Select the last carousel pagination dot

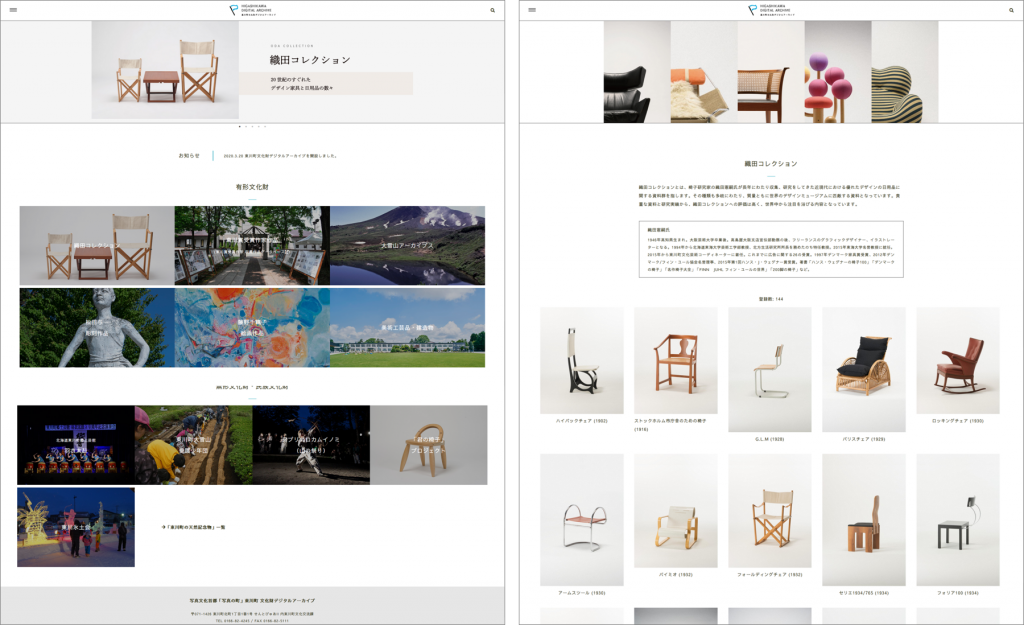click(x=265, y=127)
